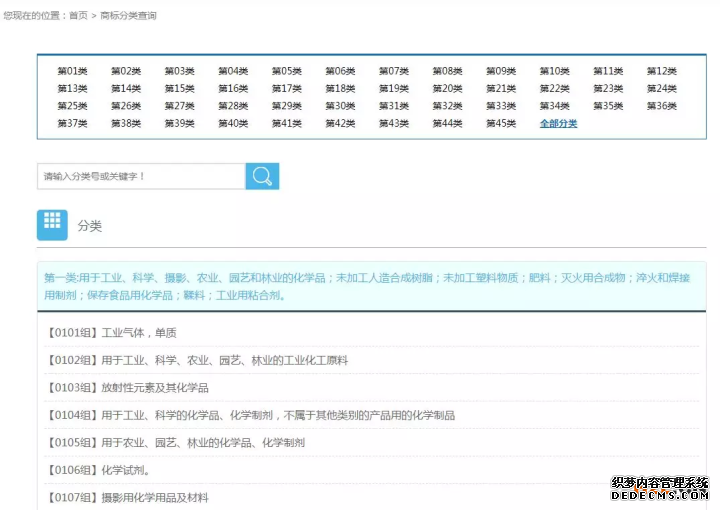This screenshot has width=720, height=510.
Task: Select 第12类 category link
Action: point(661,71)
